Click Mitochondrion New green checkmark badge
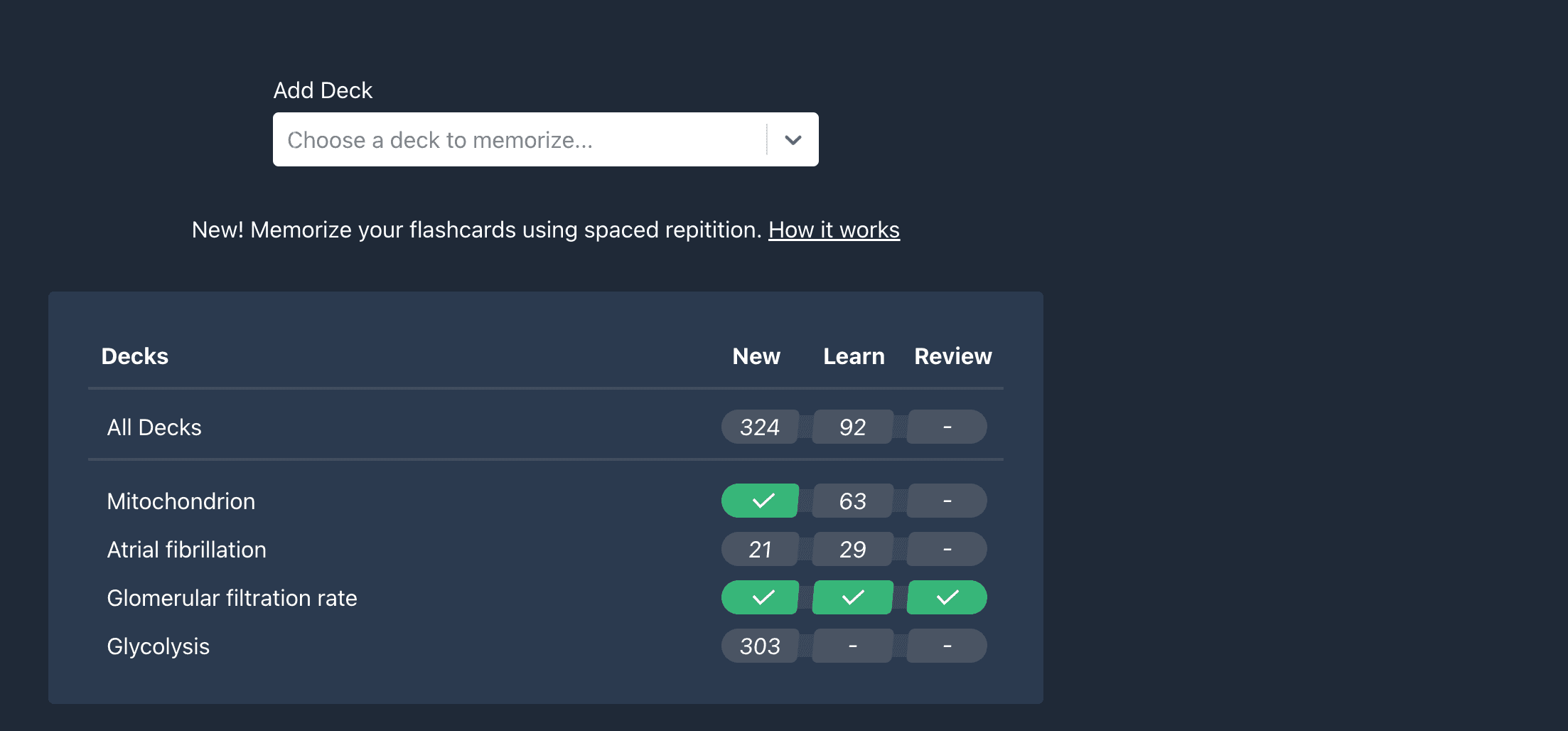The image size is (1568, 731). 760,501
